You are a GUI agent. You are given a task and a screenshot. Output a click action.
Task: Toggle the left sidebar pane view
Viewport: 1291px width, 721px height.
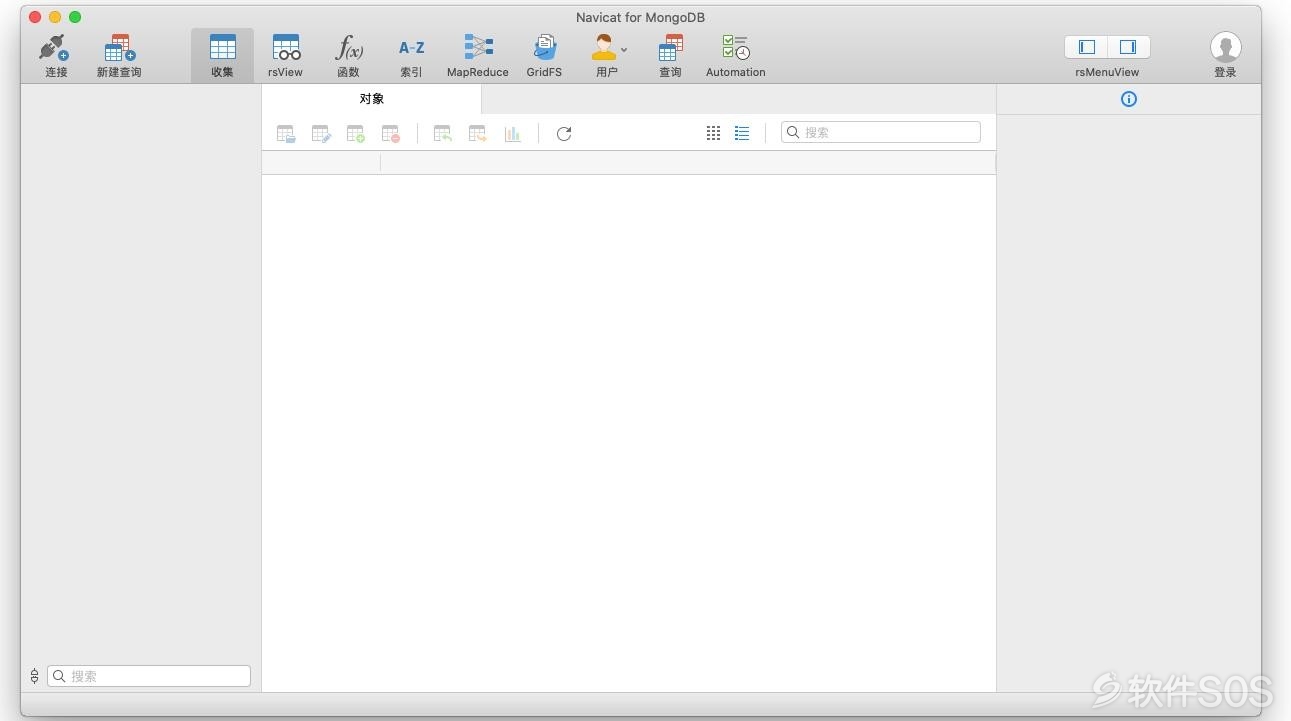pos(1087,47)
